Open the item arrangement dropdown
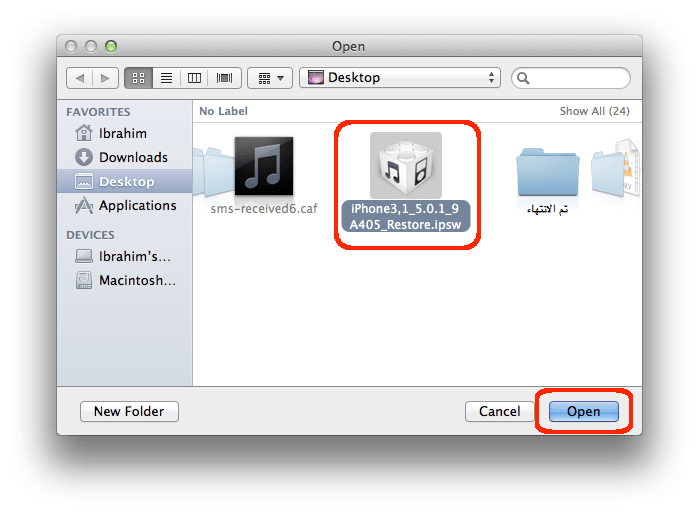 click(269, 77)
